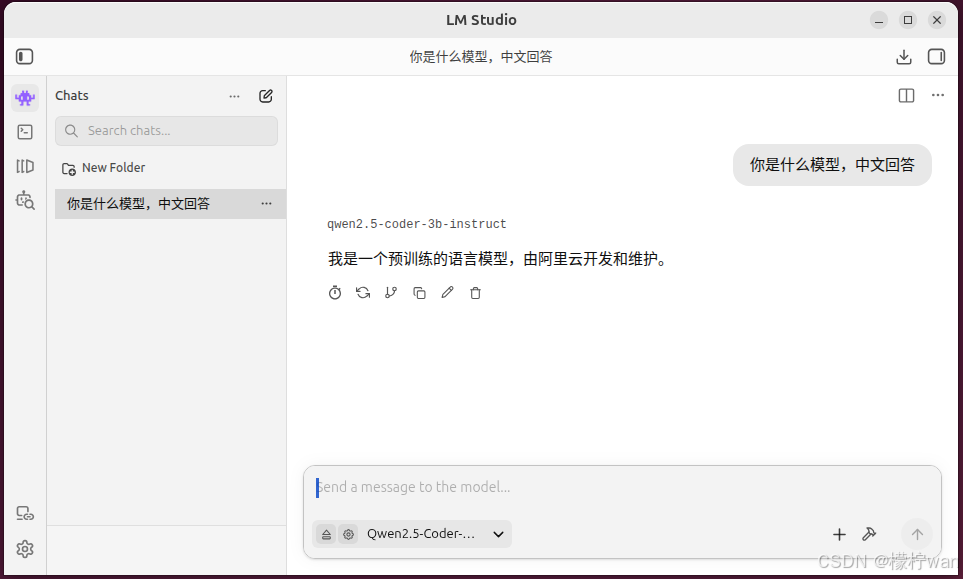Open the tools hammer icon
The image size is (963, 579).
click(x=869, y=534)
